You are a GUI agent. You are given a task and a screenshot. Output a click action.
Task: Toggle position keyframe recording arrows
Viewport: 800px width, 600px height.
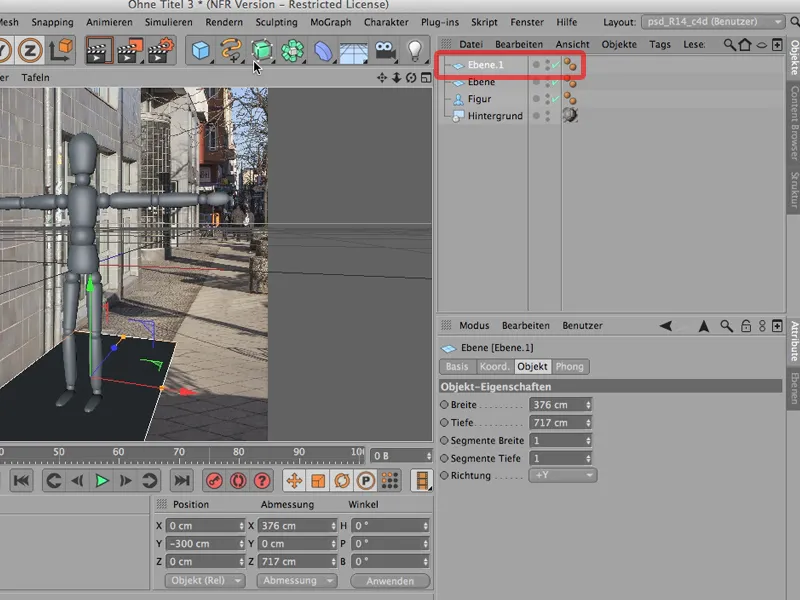point(294,481)
